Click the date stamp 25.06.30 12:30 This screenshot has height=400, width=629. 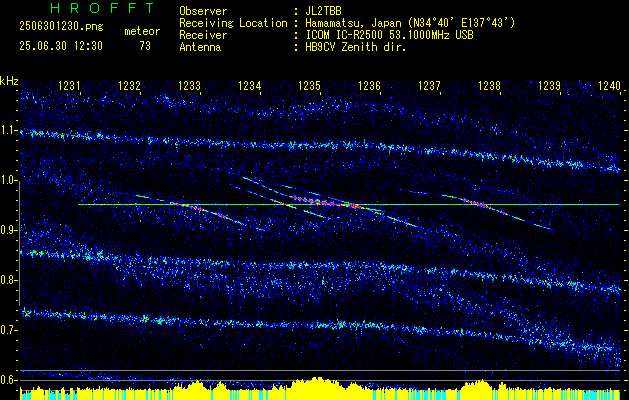click(61, 46)
